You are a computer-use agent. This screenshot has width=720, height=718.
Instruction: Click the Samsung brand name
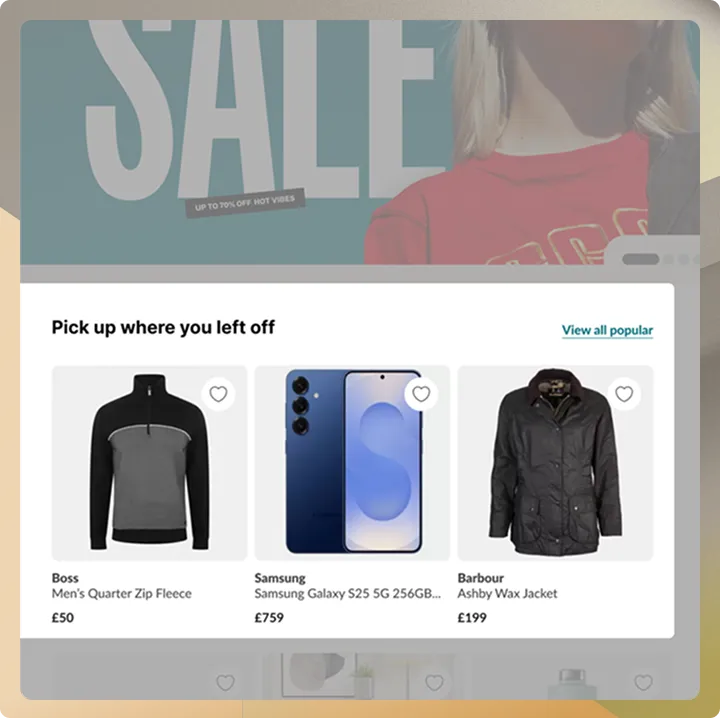pyautogui.click(x=280, y=578)
